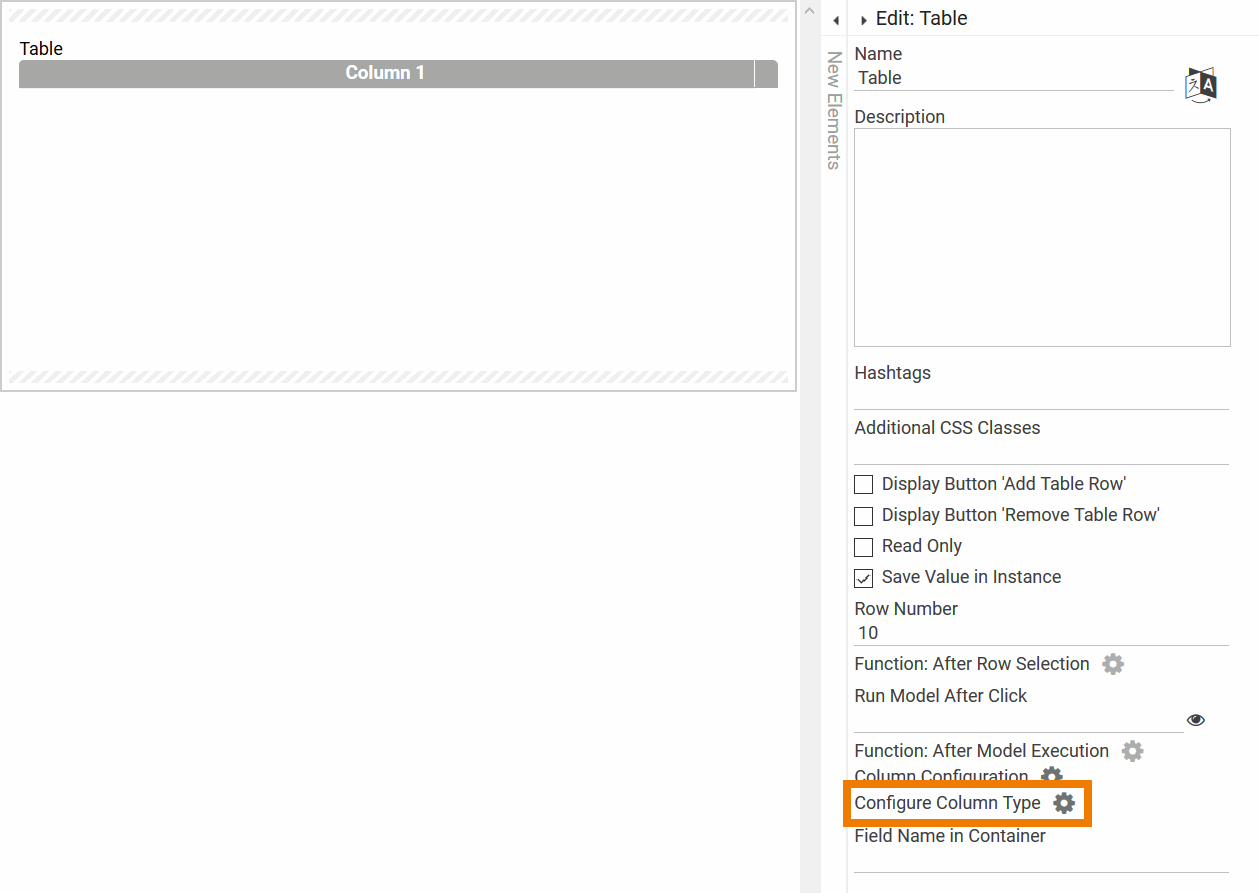Click the translation icon beside Name
Viewport: 1259px width, 893px height.
(x=1201, y=85)
